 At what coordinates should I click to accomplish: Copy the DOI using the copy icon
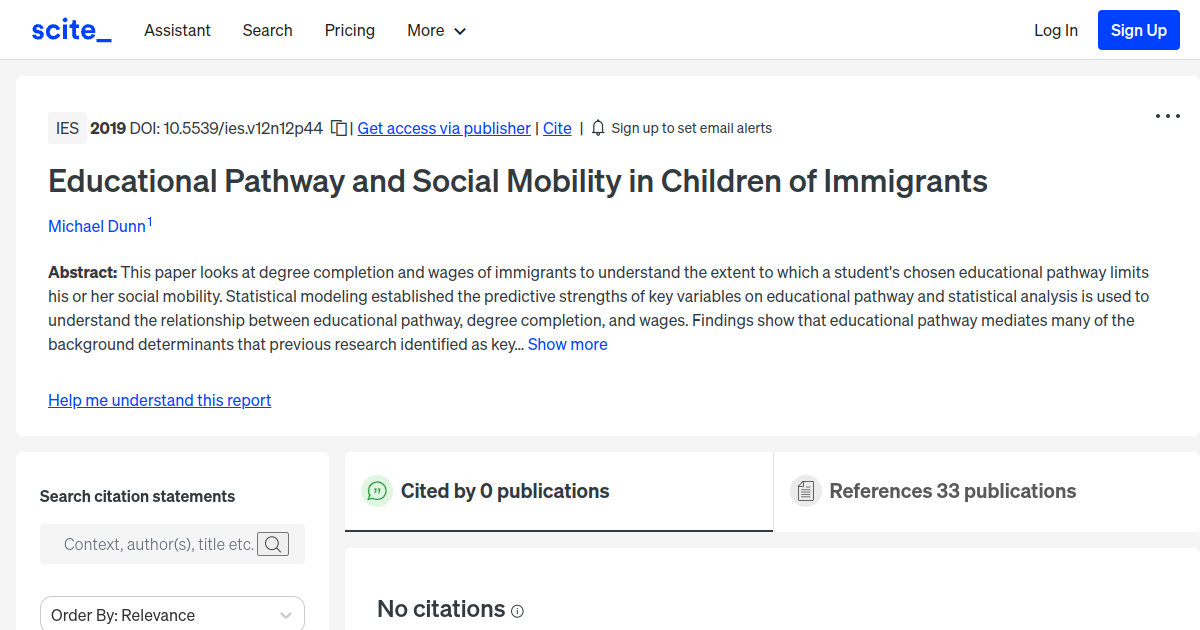pyautogui.click(x=338, y=128)
